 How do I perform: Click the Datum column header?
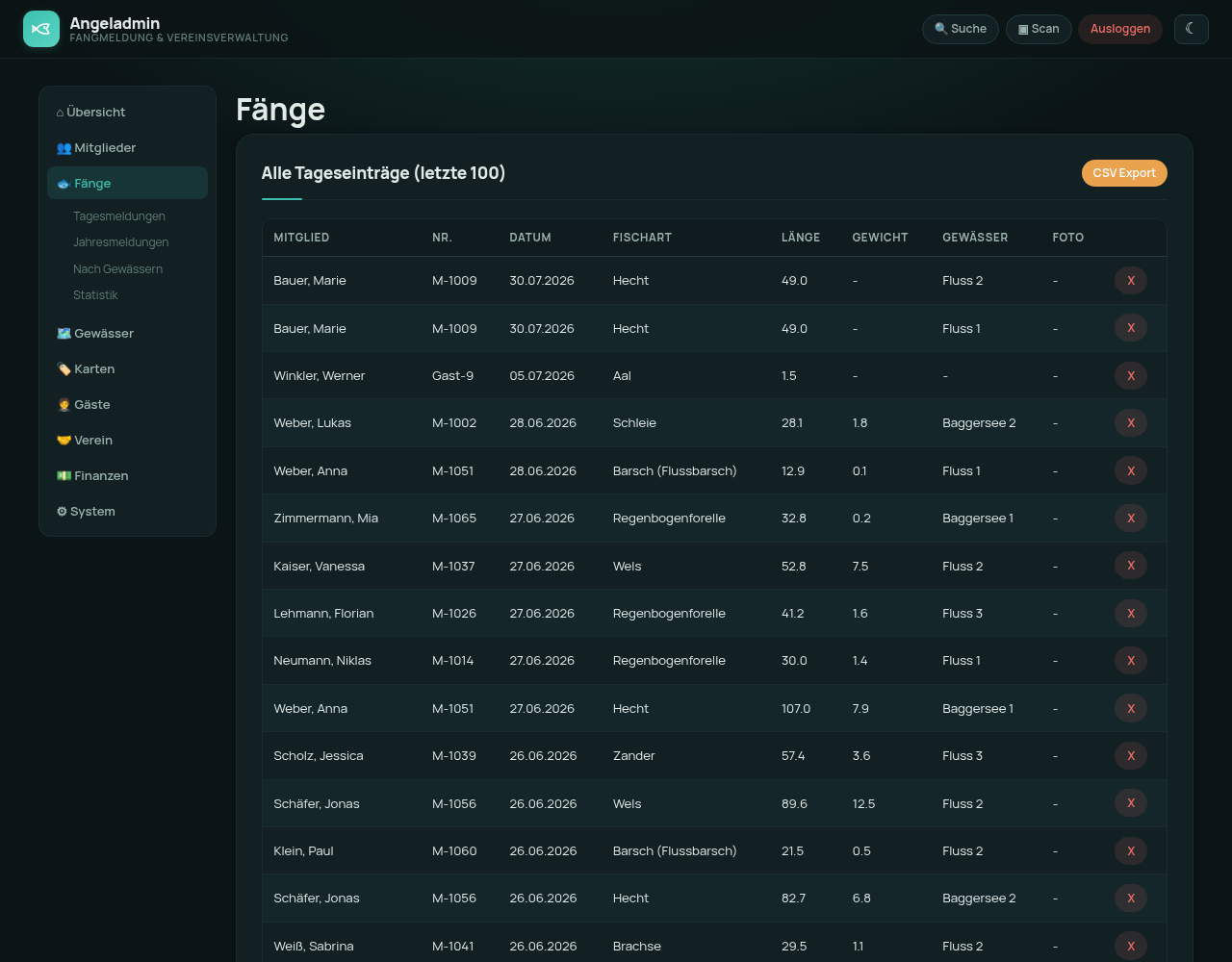(530, 238)
